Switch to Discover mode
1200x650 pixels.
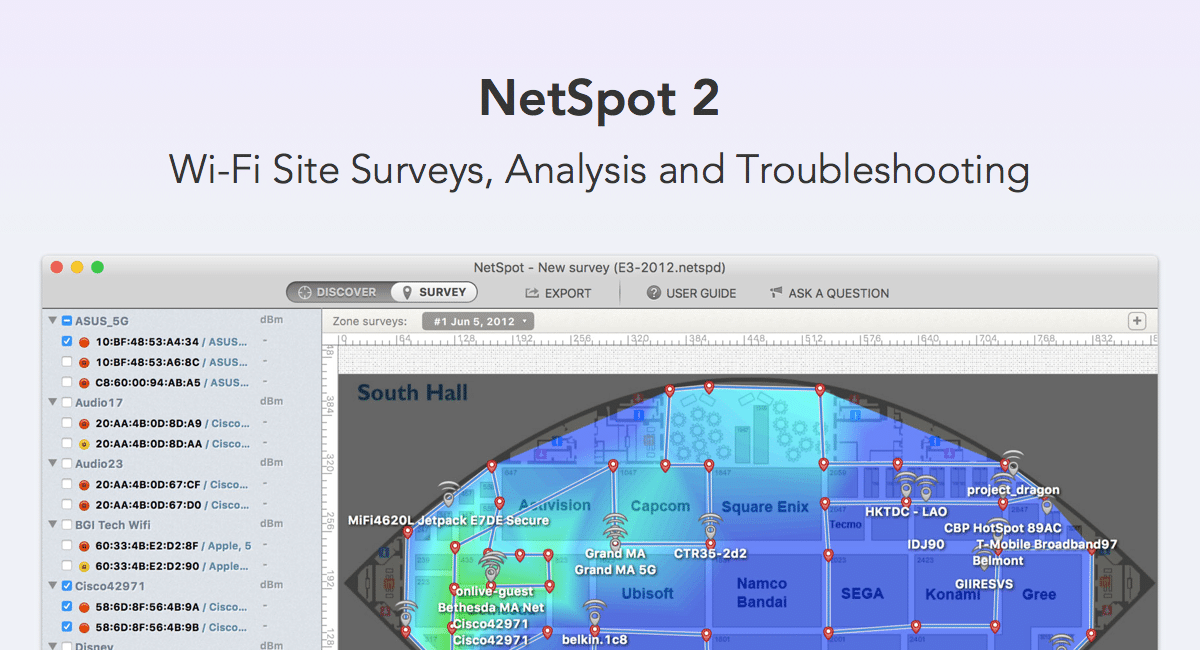[336, 292]
